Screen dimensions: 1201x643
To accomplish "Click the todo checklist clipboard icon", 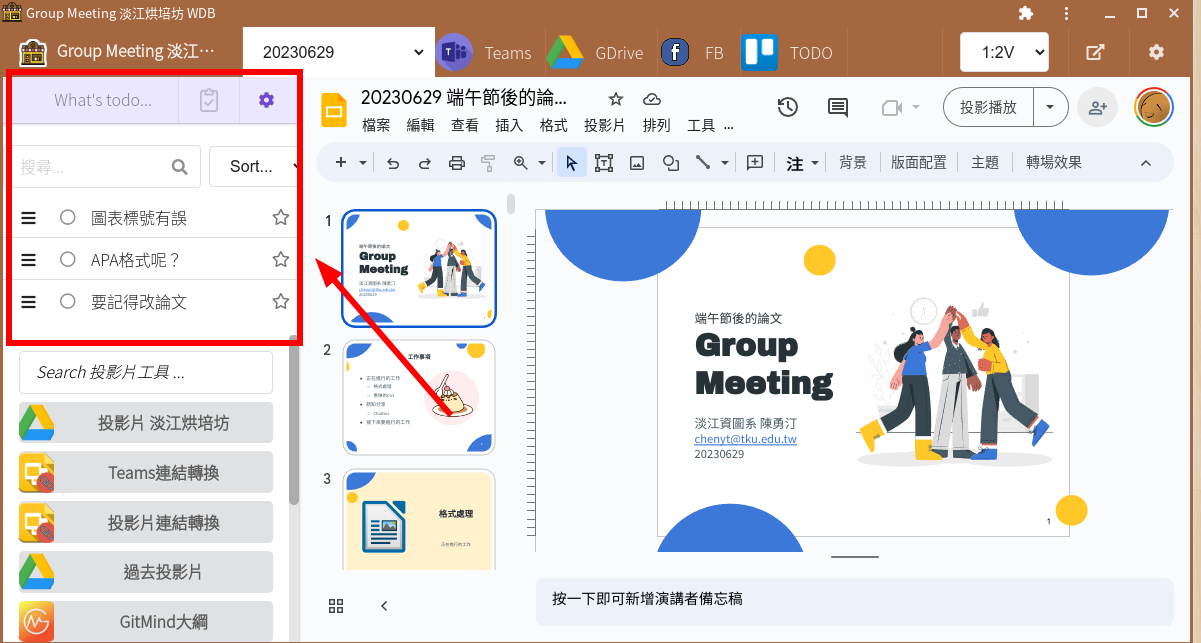I will (x=209, y=100).
